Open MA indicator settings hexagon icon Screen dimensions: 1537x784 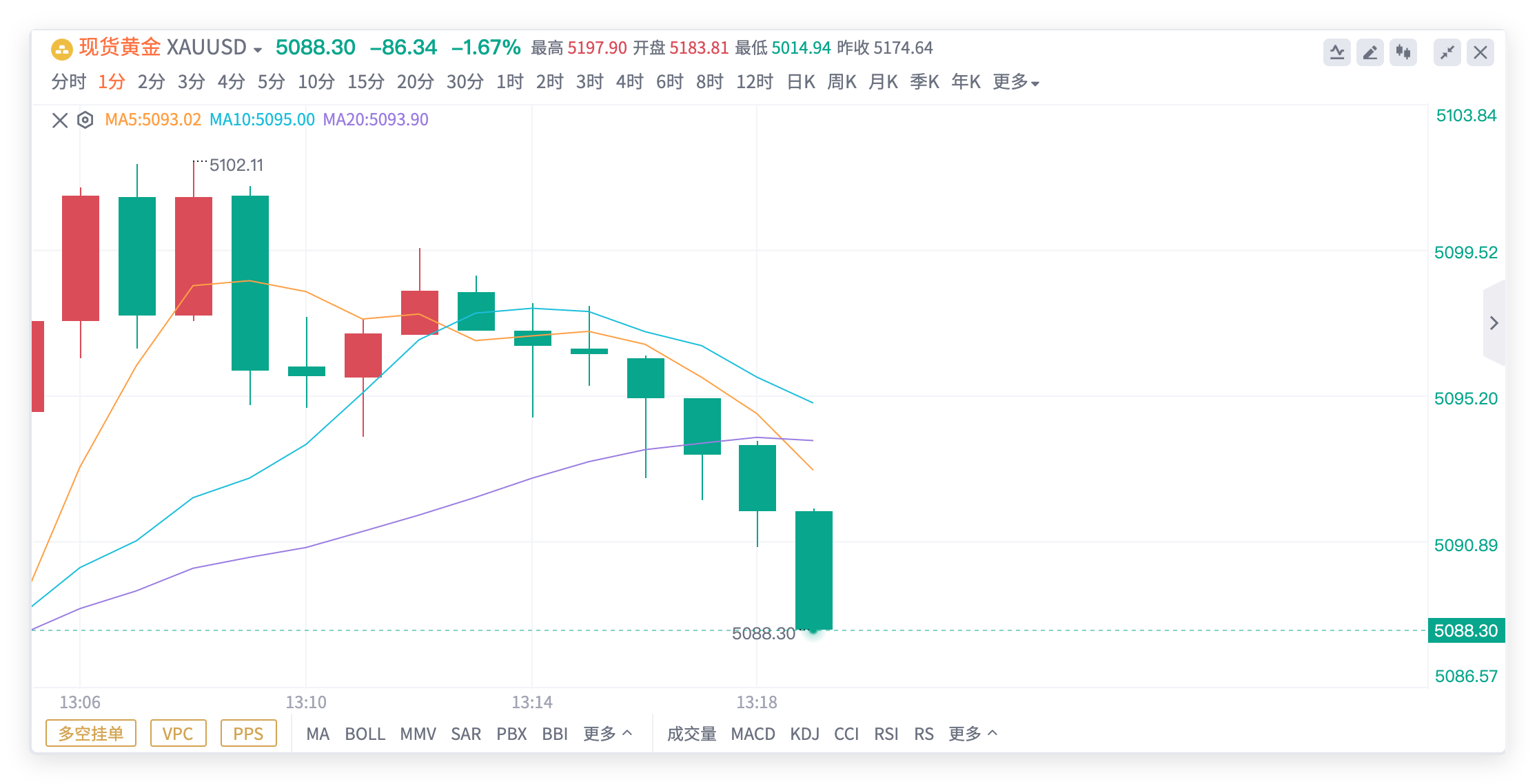85,120
